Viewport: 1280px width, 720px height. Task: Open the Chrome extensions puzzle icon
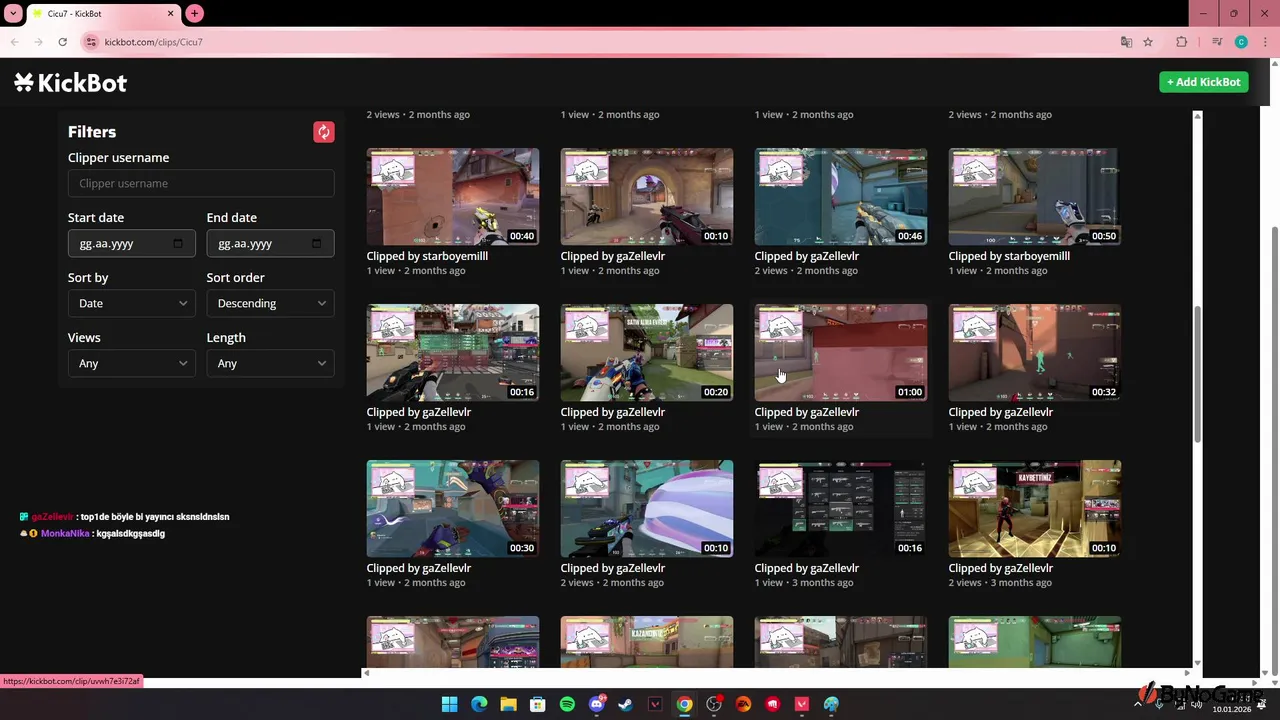[x=1182, y=42]
